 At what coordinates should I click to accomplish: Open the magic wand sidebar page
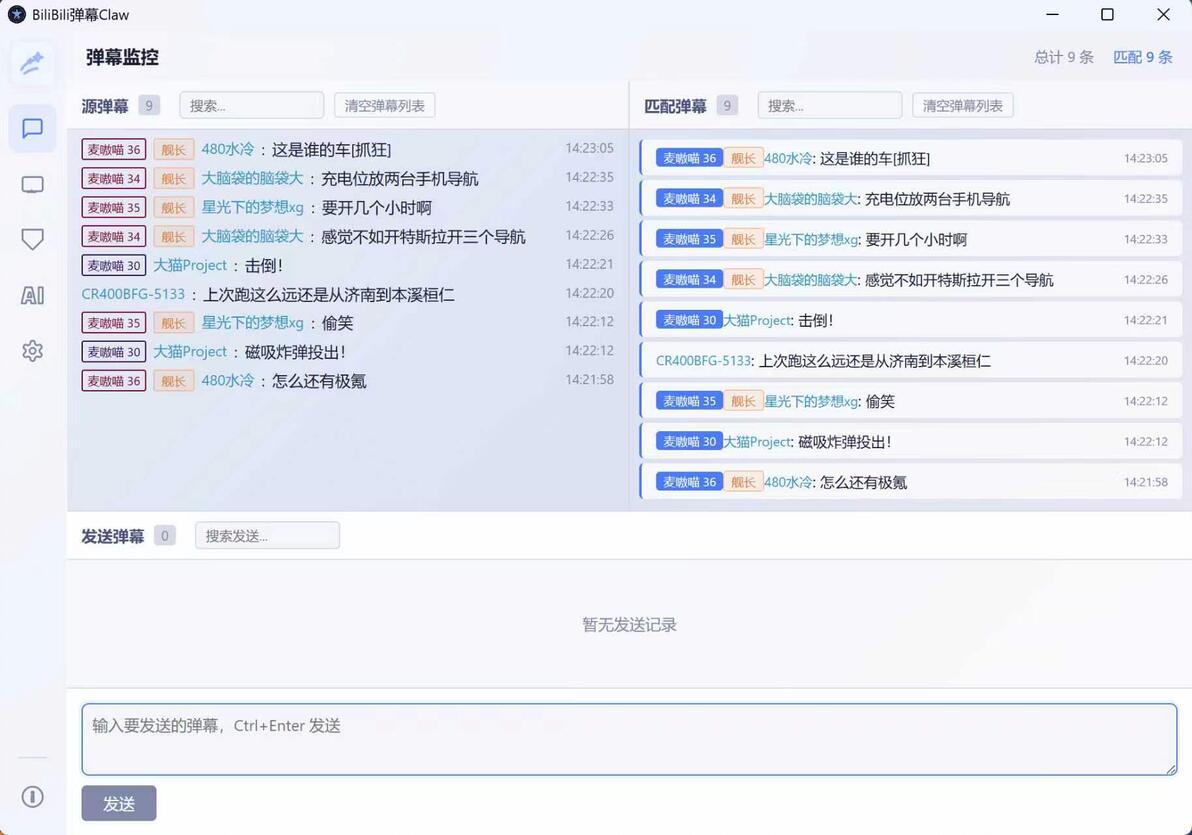[x=32, y=62]
